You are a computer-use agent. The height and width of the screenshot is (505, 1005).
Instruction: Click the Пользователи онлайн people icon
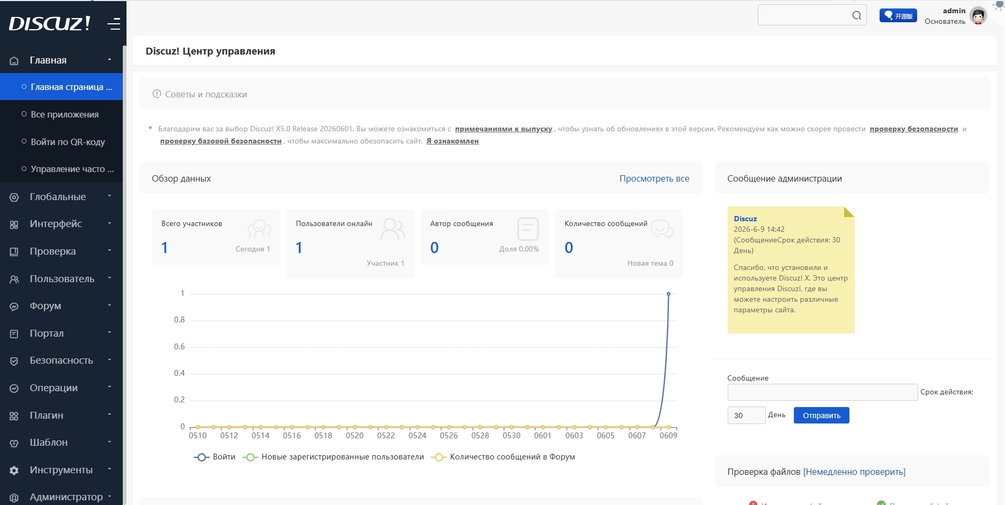click(392, 229)
